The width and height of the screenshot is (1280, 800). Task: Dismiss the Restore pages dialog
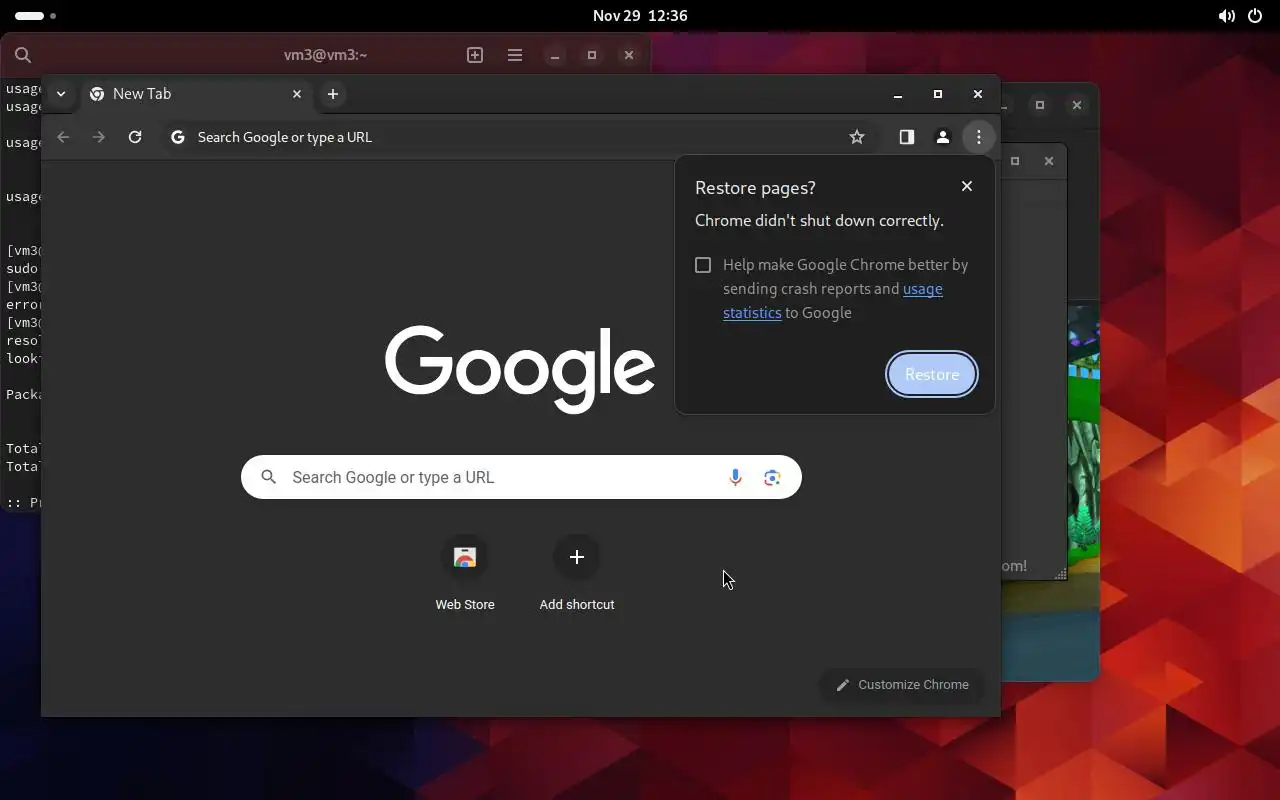point(966,186)
